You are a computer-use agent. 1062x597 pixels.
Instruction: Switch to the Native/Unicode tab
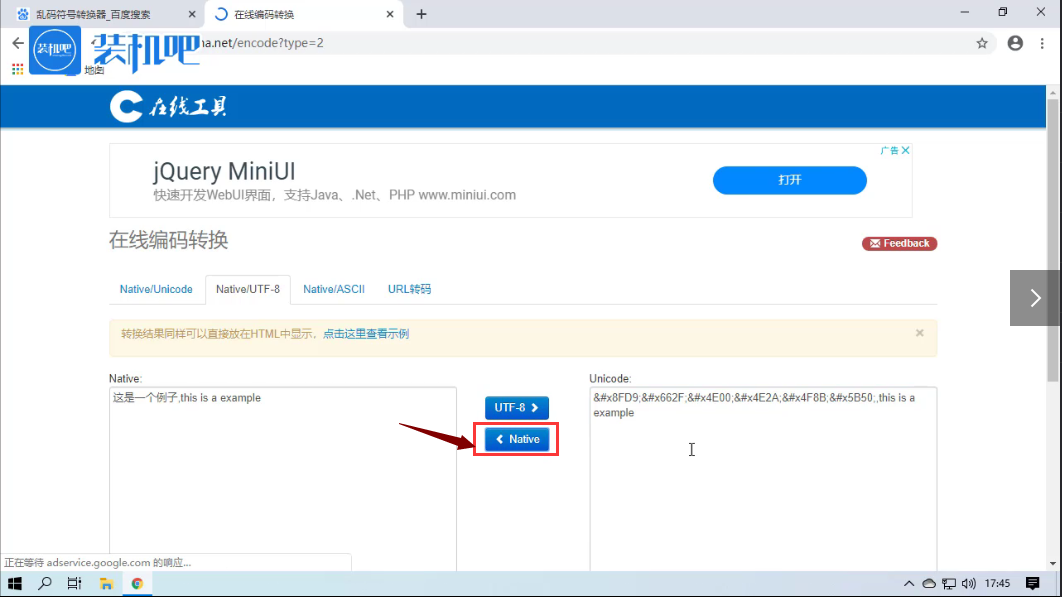(156, 289)
